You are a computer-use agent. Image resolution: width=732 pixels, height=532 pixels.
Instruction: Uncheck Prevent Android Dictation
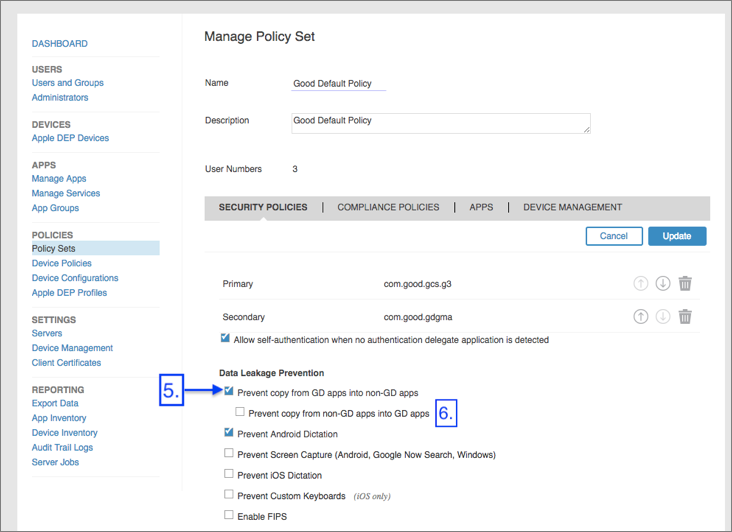(230, 433)
